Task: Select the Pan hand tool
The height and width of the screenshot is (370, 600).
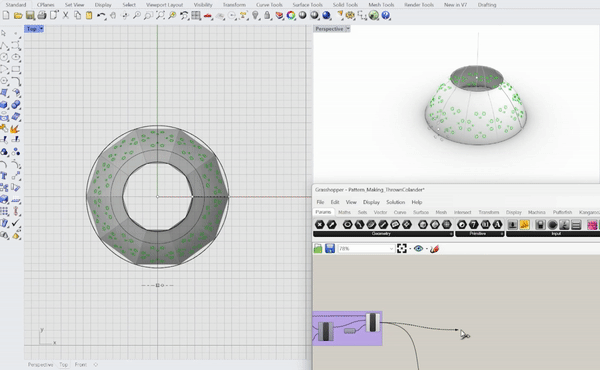Action: click(x=113, y=16)
